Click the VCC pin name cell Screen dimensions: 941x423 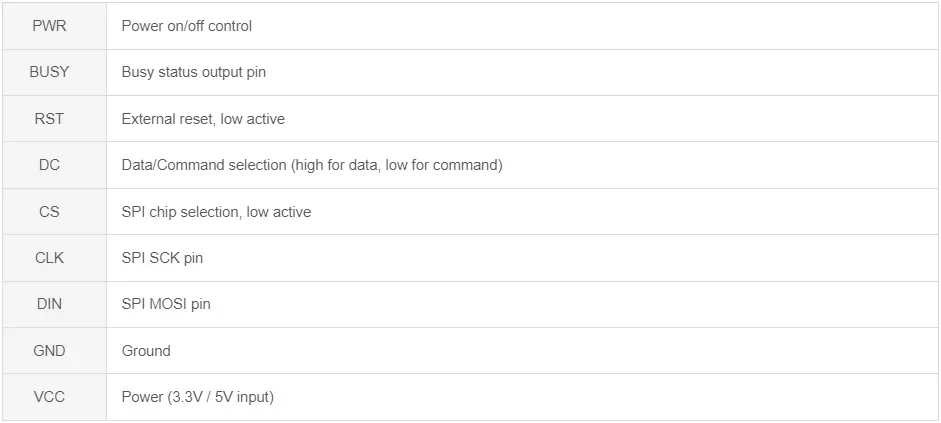(x=49, y=397)
